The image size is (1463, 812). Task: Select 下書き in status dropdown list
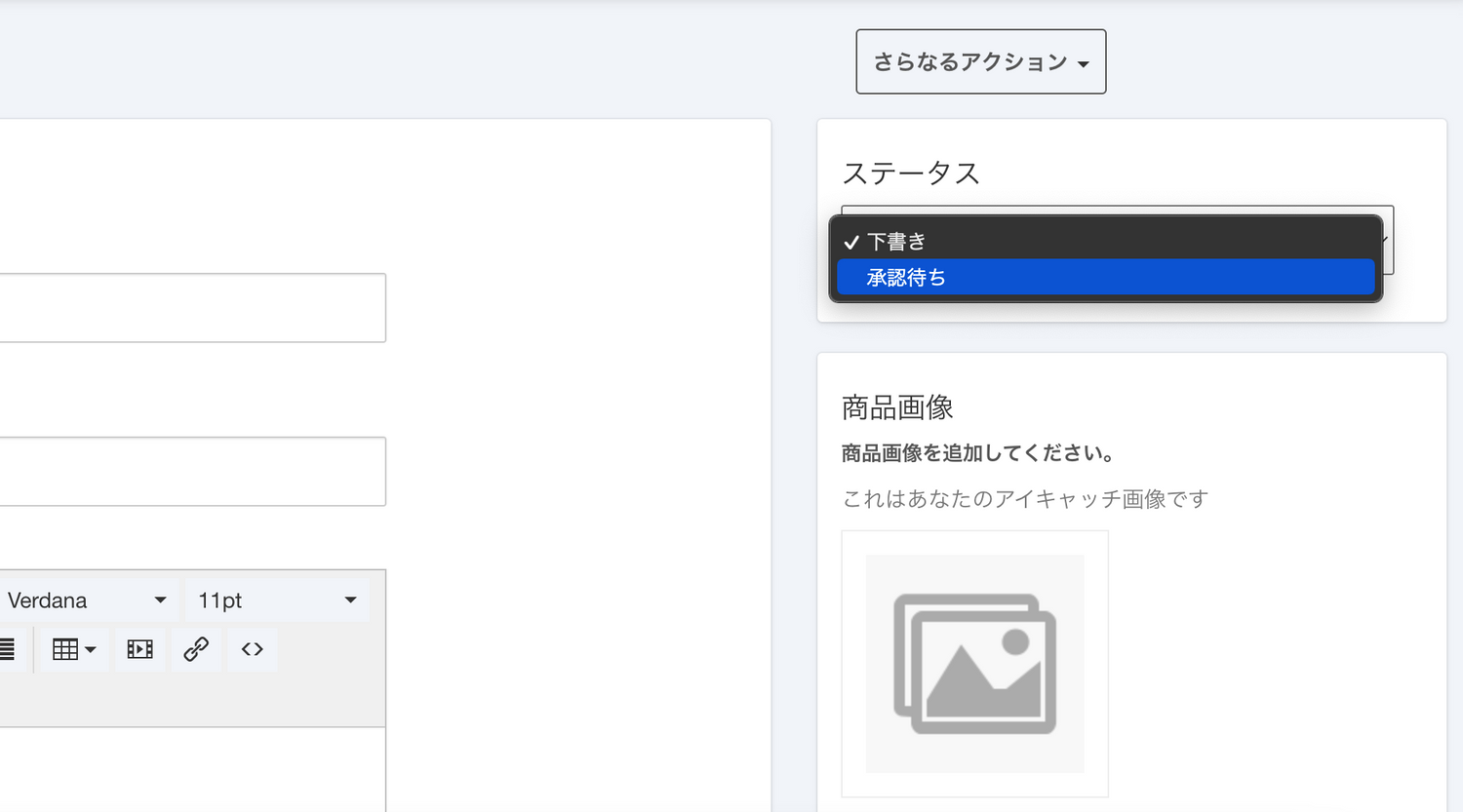(1106, 241)
